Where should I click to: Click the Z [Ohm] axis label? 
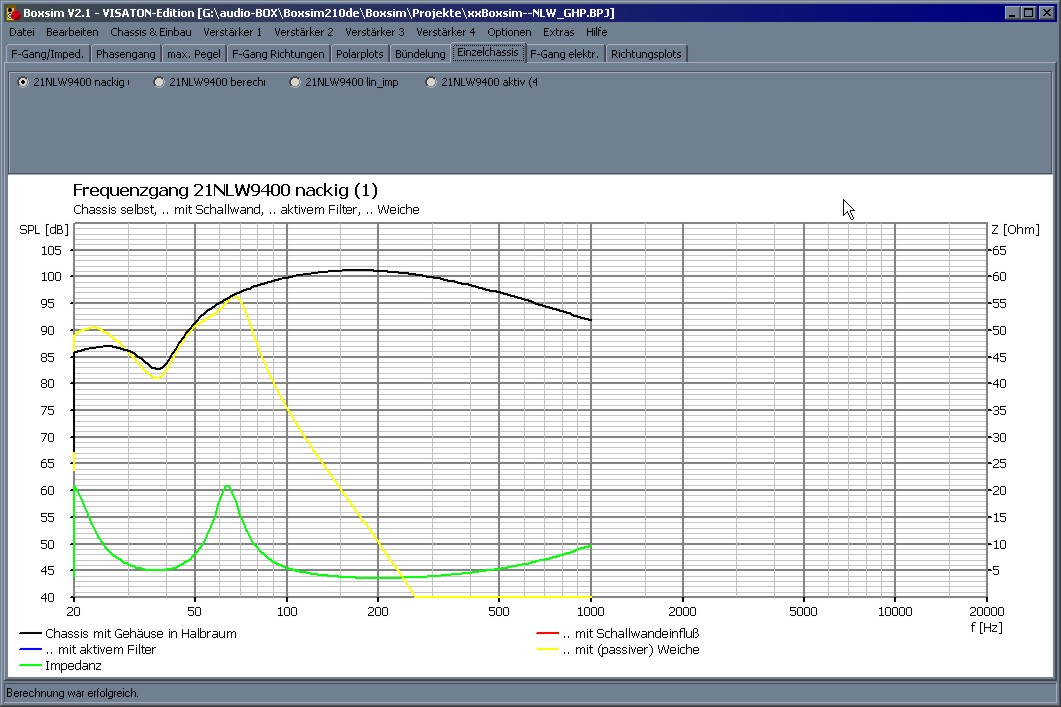1015,230
